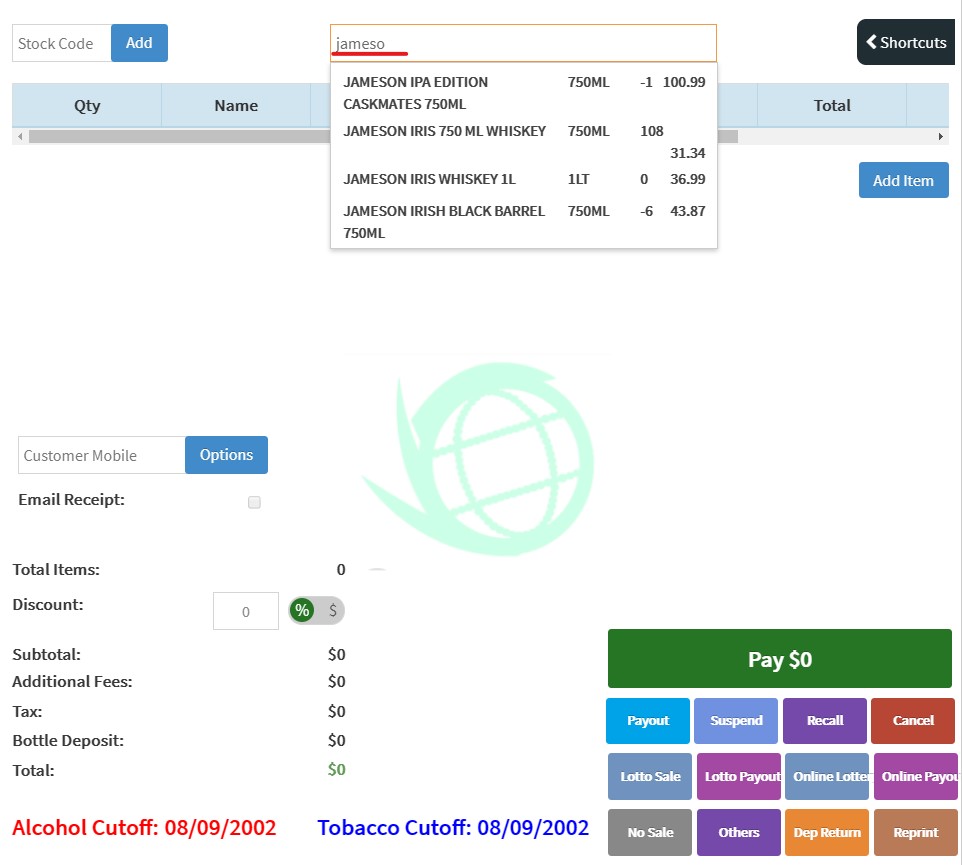This screenshot has width=962, height=865.
Task: Open customer Options
Action: point(226,455)
